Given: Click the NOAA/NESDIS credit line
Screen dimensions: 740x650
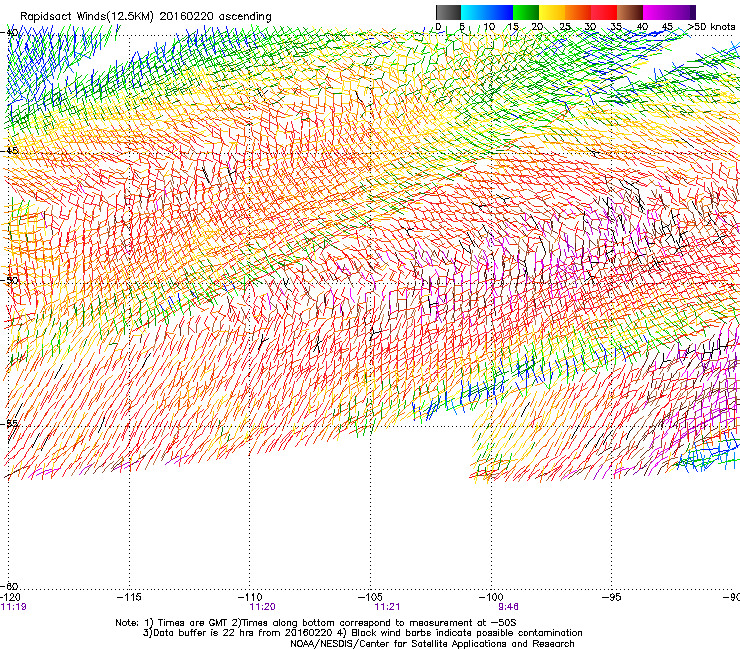Looking at the screenshot, I should click(x=432, y=644).
